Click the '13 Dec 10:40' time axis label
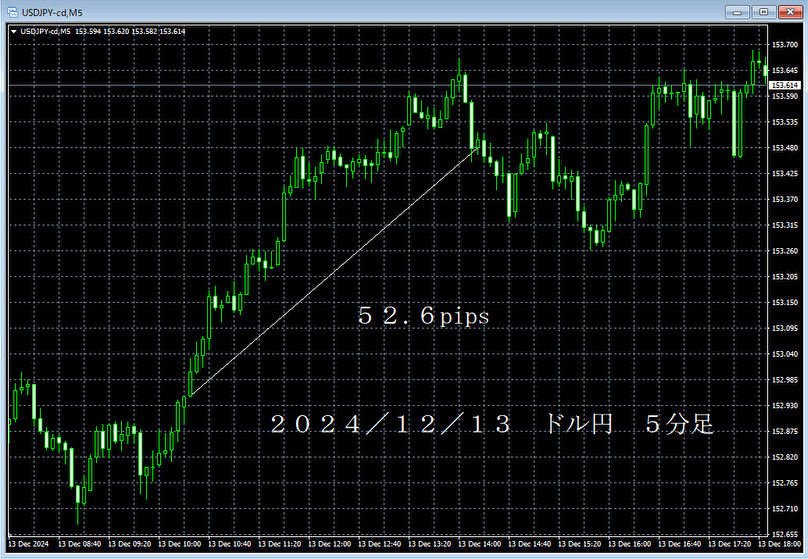Viewport: 808px width, 559px height. tap(229, 544)
